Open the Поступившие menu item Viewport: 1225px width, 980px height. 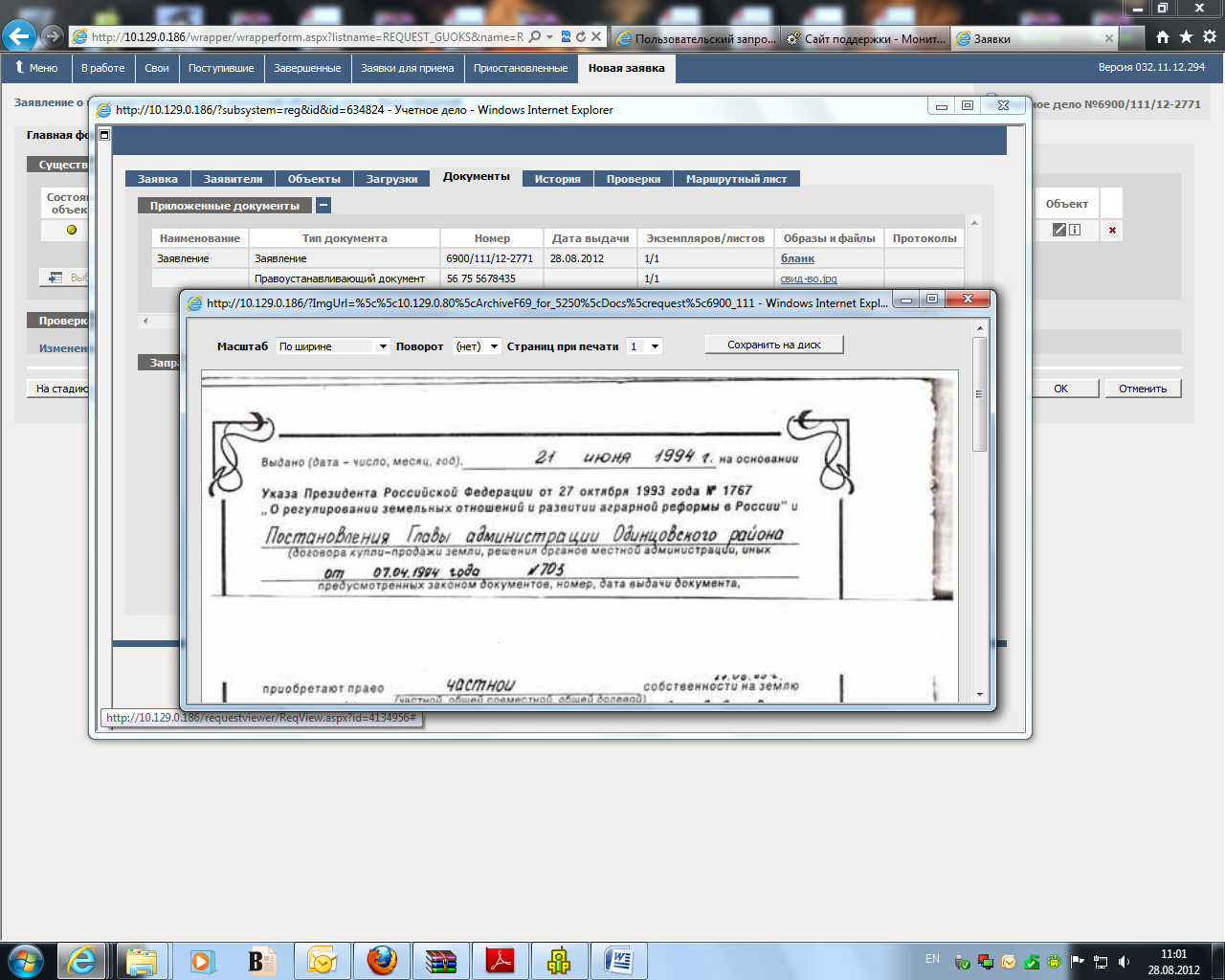[221, 68]
